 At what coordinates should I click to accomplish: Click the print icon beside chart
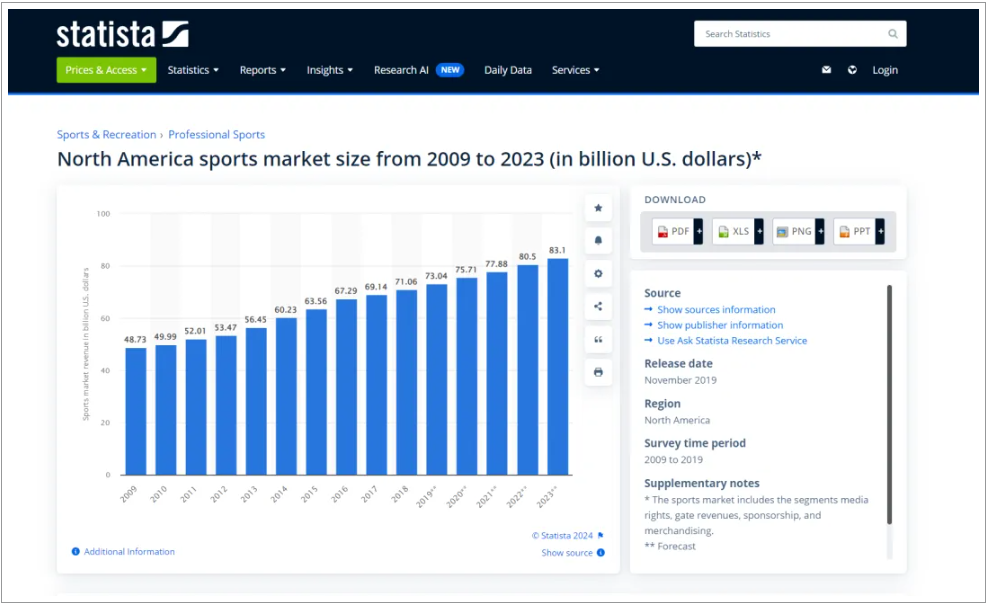point(598,372)
